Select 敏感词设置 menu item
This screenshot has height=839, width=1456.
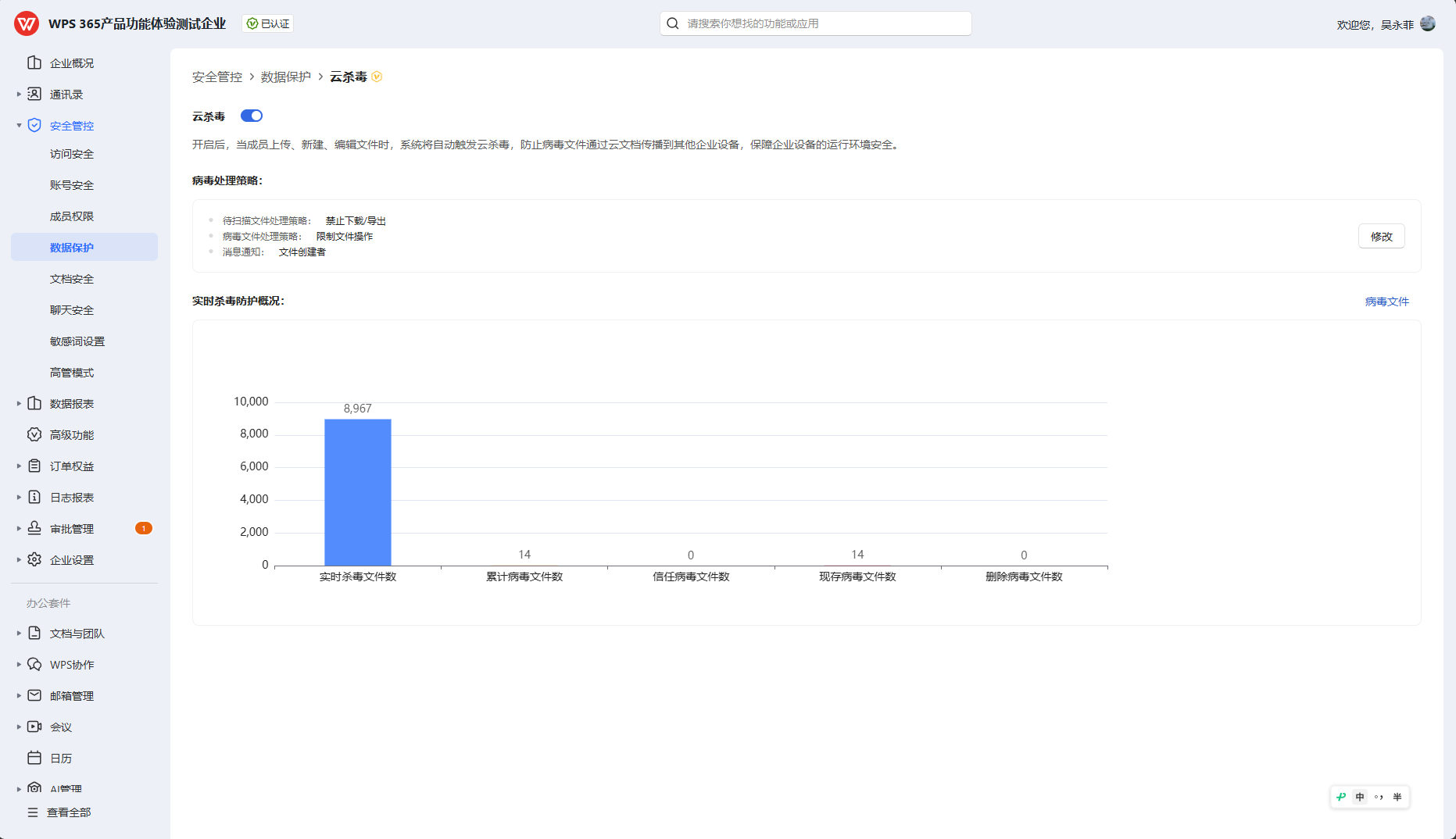click(77, 341)
